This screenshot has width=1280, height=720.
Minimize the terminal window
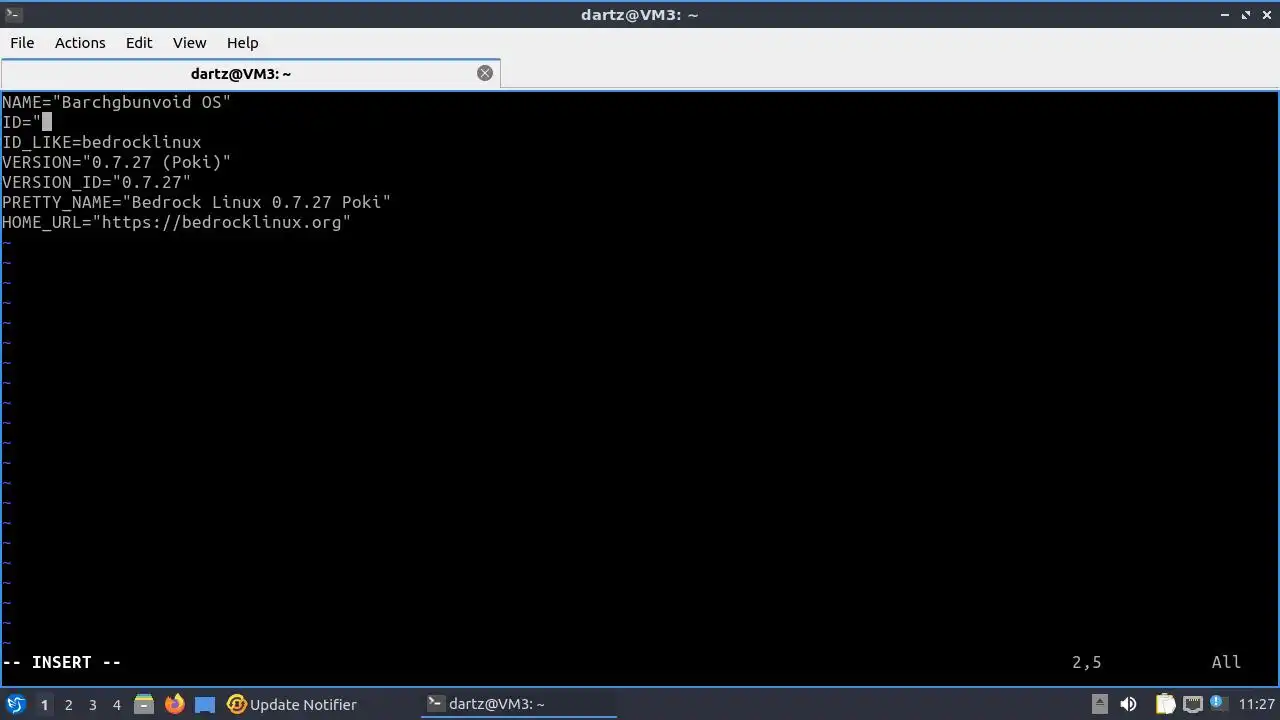pos(1225,15)
